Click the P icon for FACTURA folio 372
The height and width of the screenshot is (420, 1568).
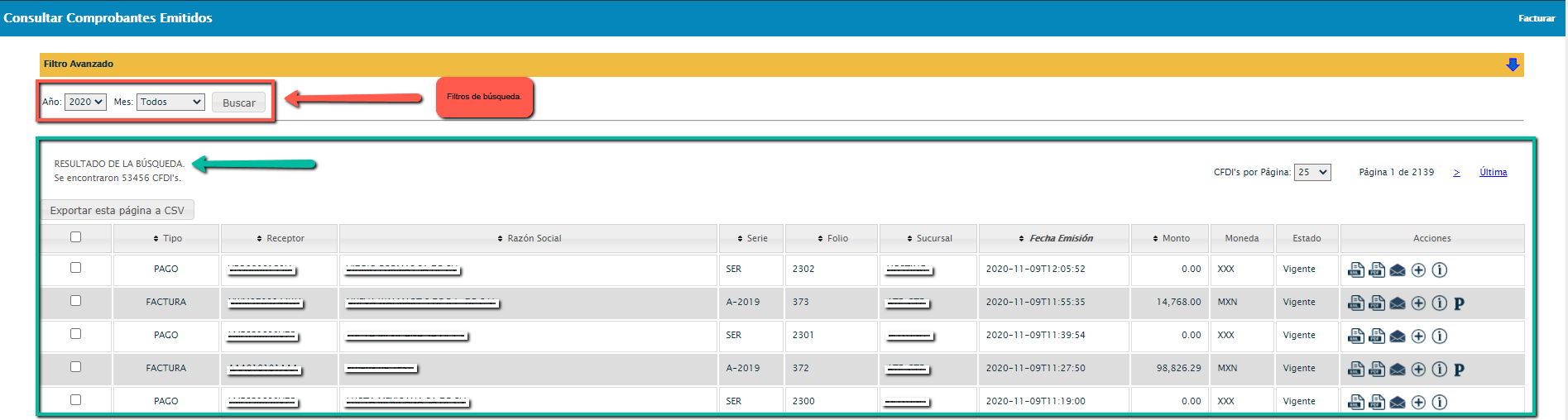(1459, 370)
